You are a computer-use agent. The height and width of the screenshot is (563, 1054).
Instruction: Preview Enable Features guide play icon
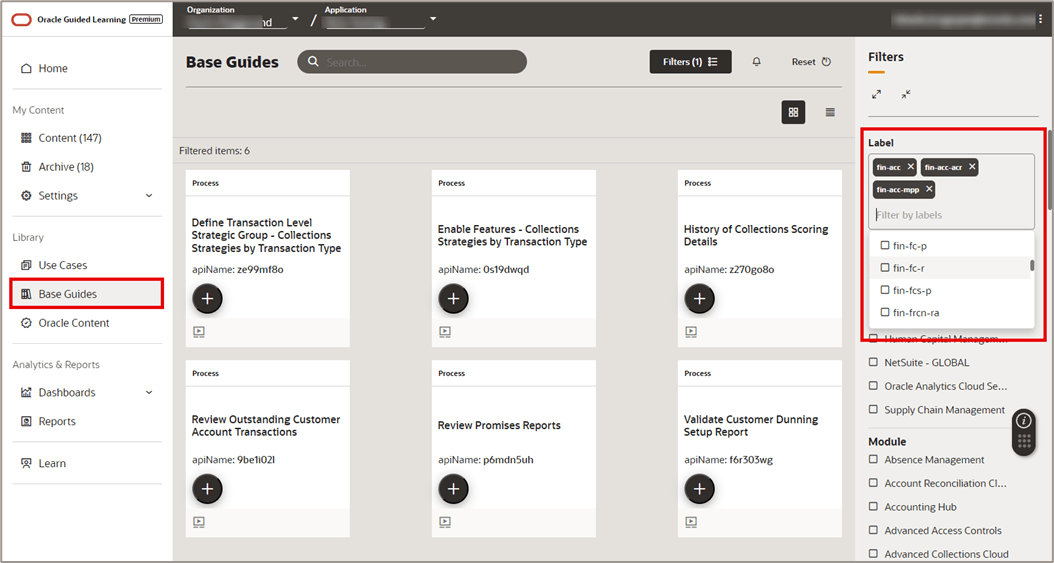click(x=445, y=331)
